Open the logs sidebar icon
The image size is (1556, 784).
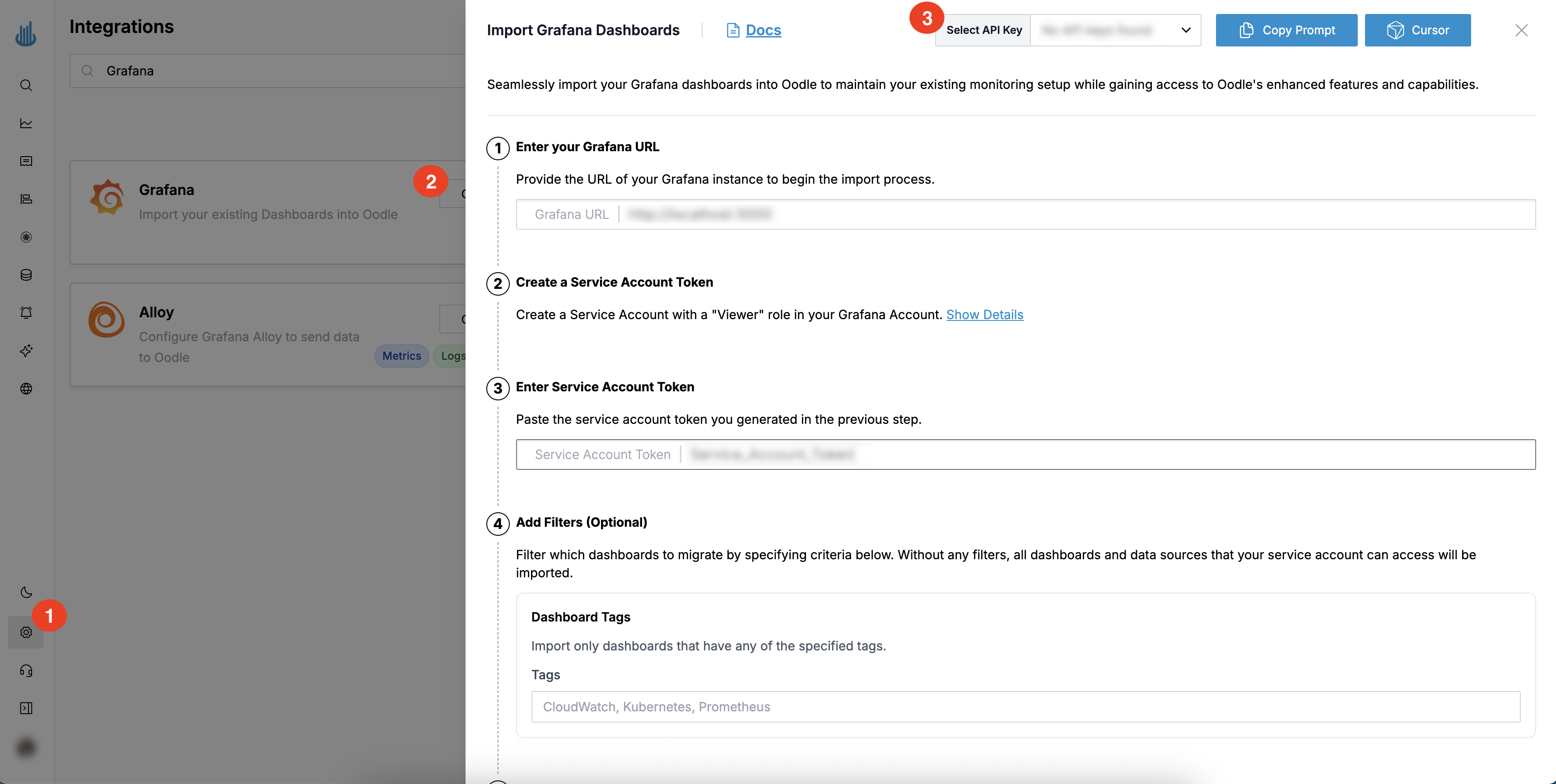(x=26, y=161)
